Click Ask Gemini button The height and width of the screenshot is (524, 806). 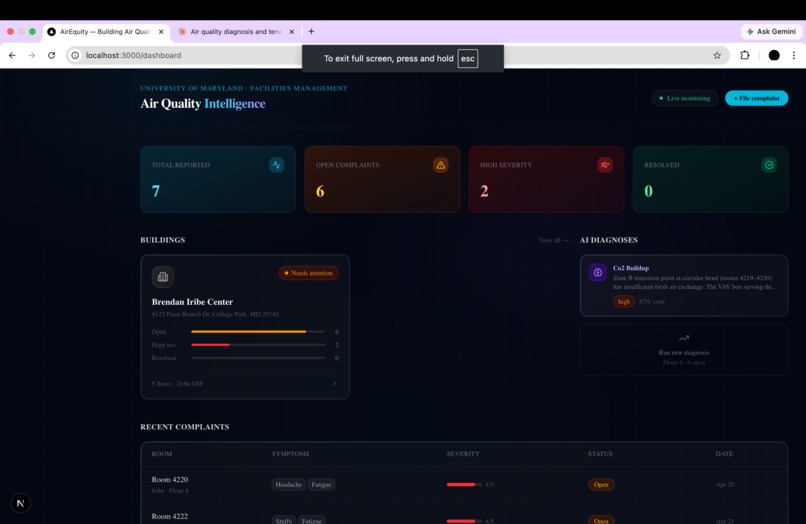click(771, 31)
